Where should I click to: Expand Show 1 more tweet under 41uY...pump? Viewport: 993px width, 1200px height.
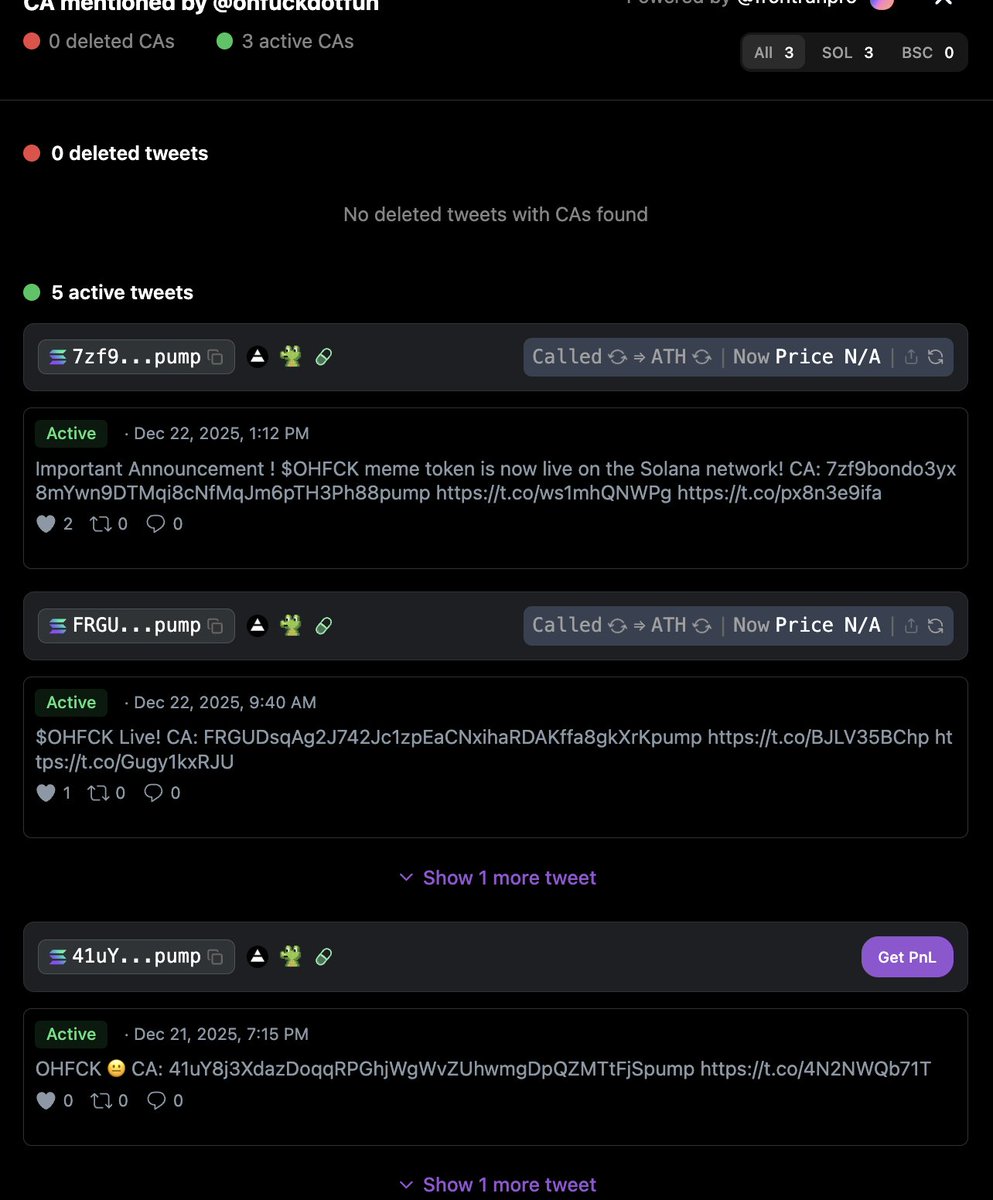[497, 1185]
